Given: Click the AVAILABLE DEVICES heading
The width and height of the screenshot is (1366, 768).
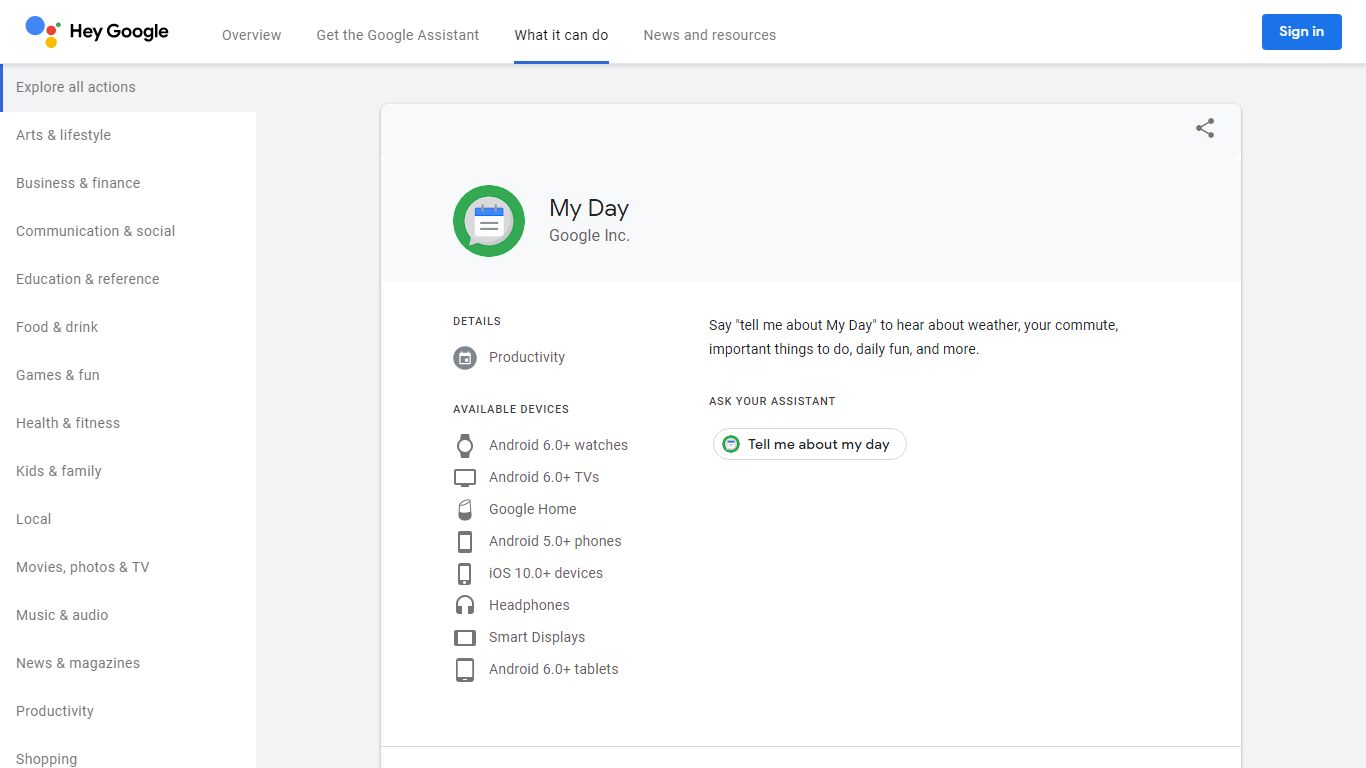Looking at the screenshot, I should click(511, 409).
